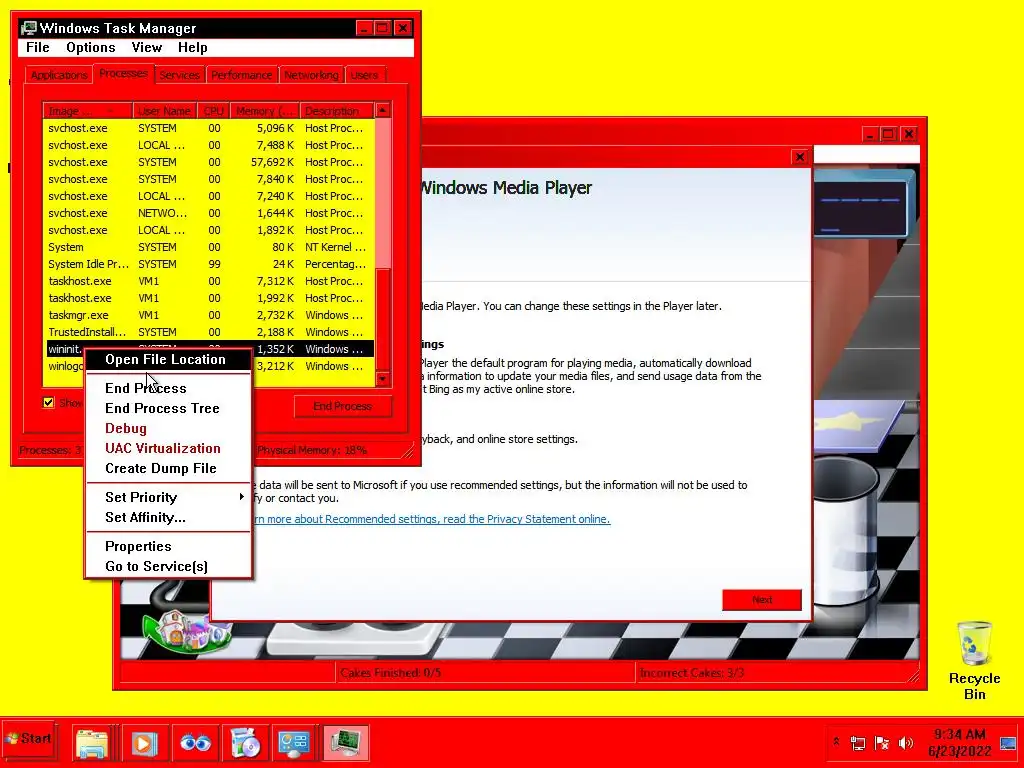The image size is (1024, 768).
Task: Choose Properties in the context menu
Action: 168,546
